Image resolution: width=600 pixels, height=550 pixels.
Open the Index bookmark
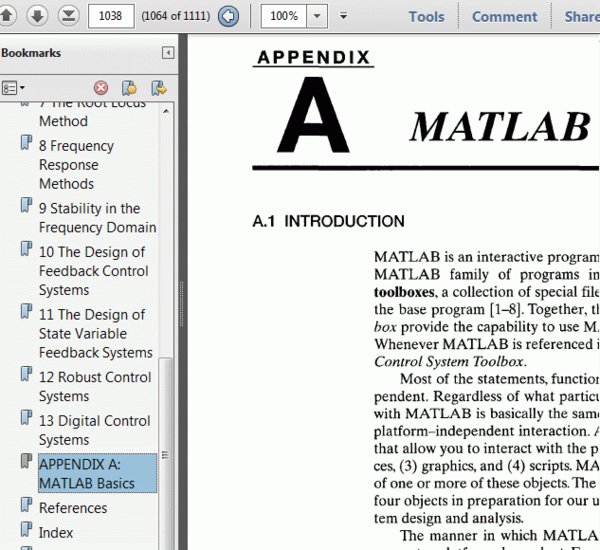56,532
